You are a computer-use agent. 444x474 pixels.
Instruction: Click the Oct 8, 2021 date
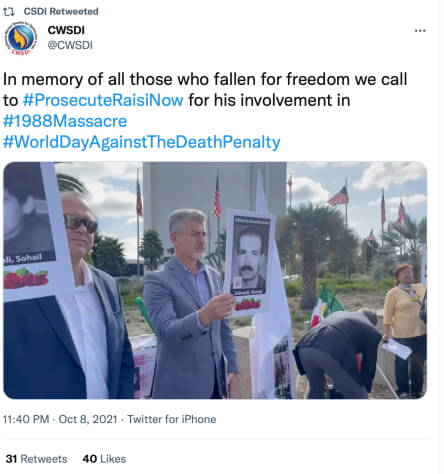click(x=88, y=419)
